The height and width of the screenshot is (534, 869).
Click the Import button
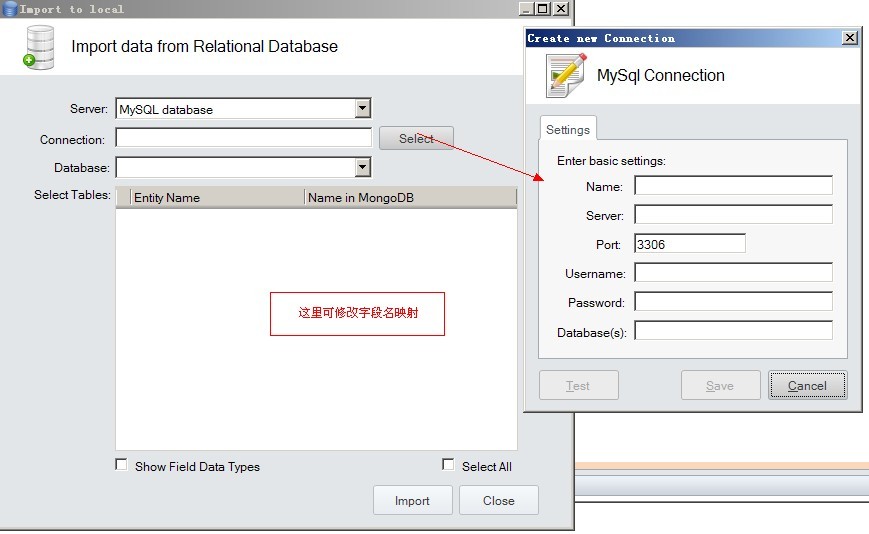[x=412, y=500]
